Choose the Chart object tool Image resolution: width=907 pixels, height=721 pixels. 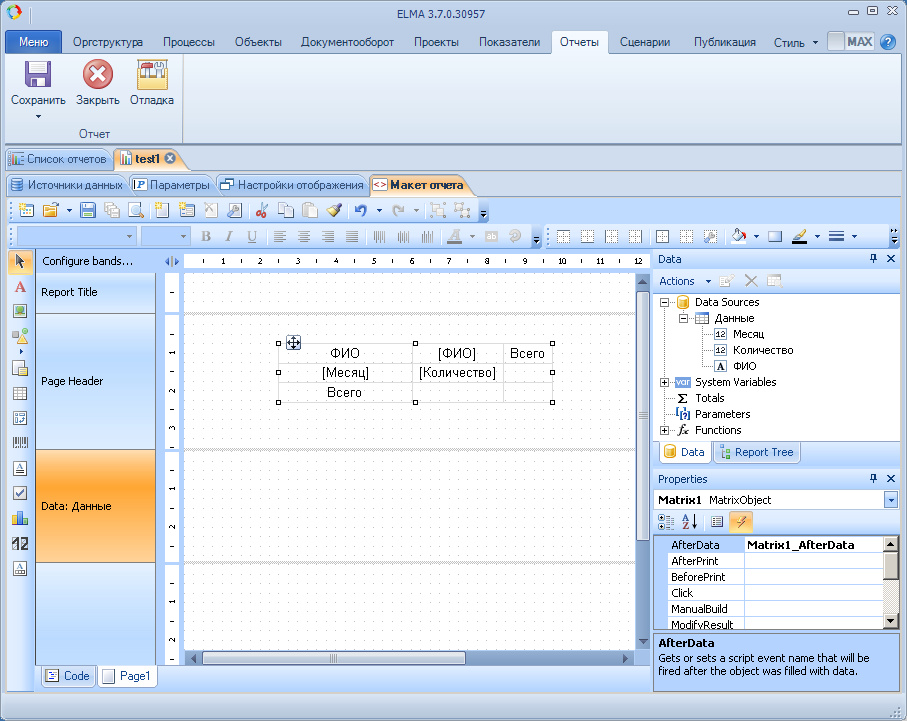click(x=19, y=518)
